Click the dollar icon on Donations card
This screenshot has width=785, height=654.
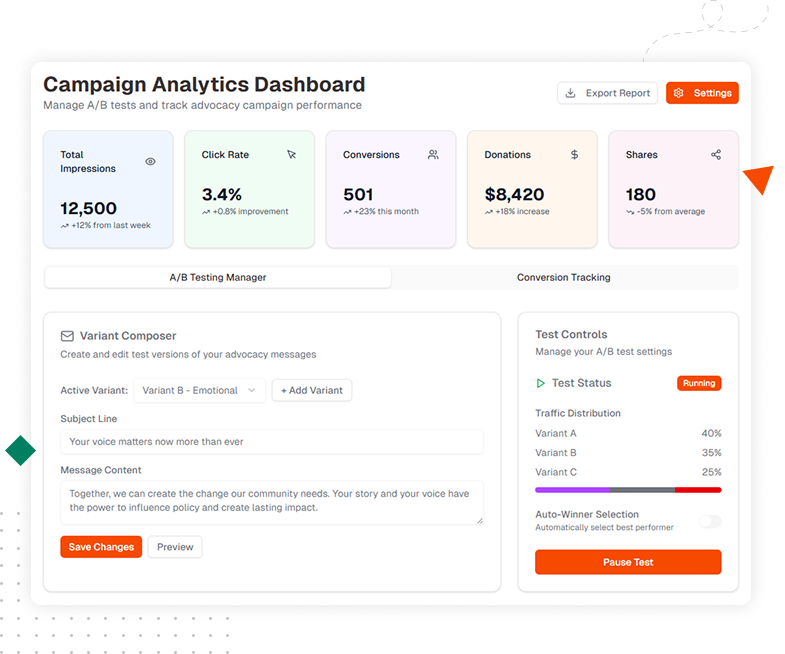tap(574, 155)
